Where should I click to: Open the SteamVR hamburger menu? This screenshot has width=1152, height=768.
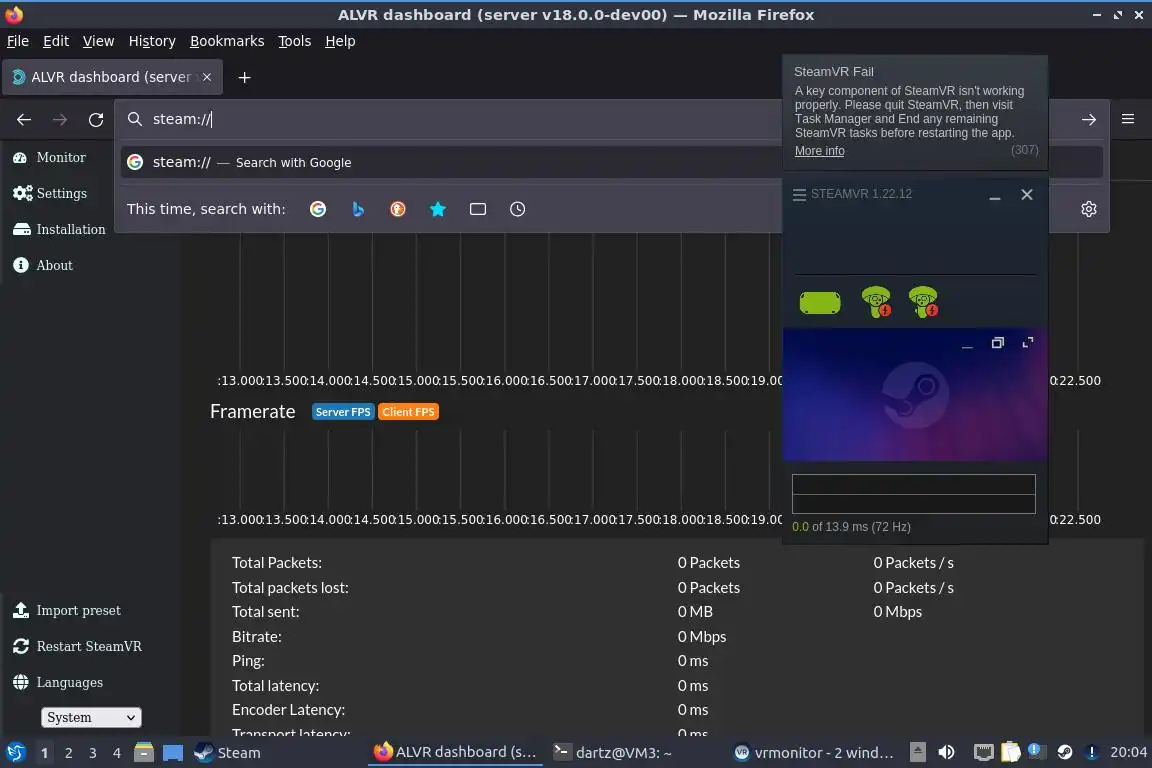799,195
